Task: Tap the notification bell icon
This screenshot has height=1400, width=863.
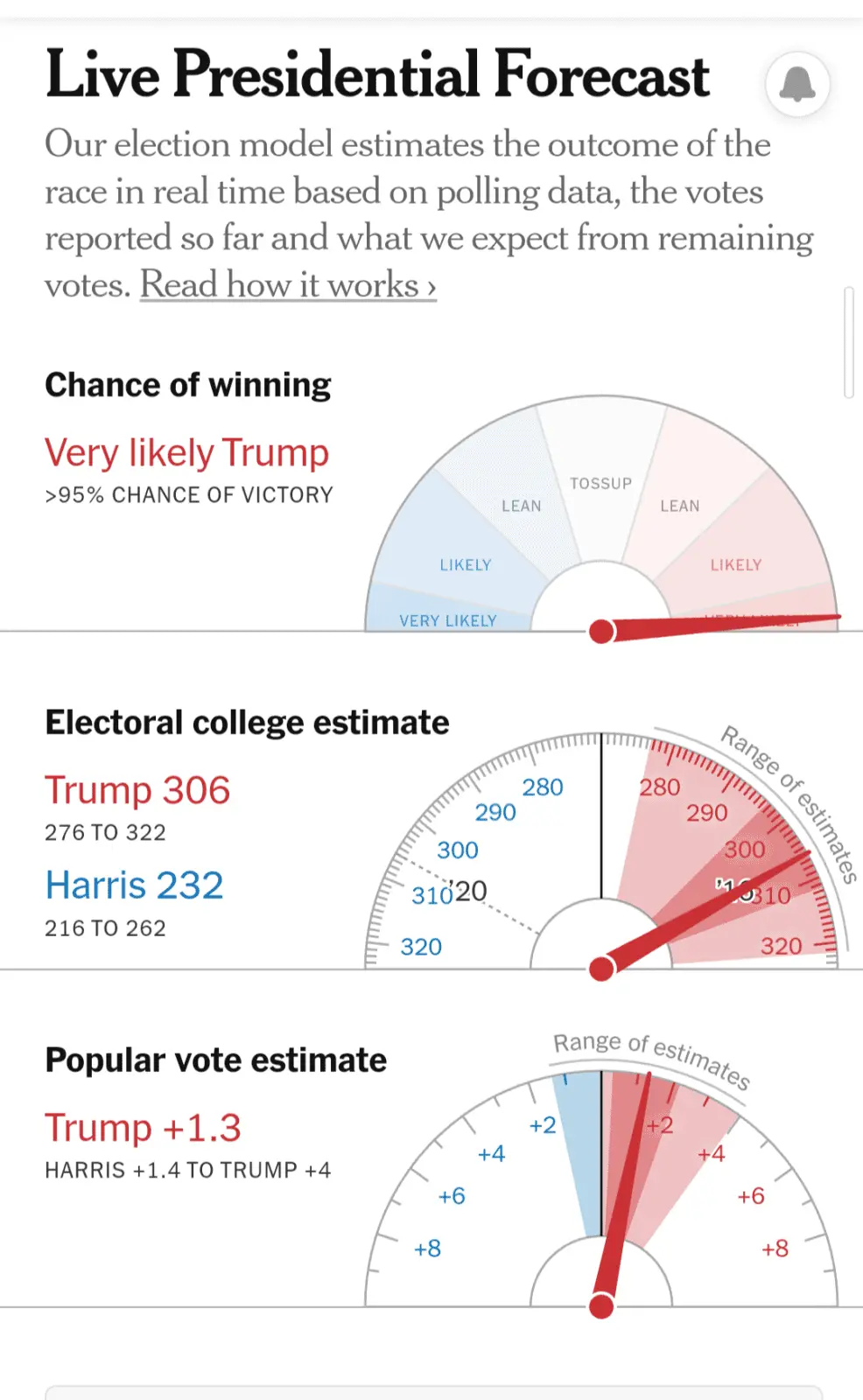Action: pos(796,84)
